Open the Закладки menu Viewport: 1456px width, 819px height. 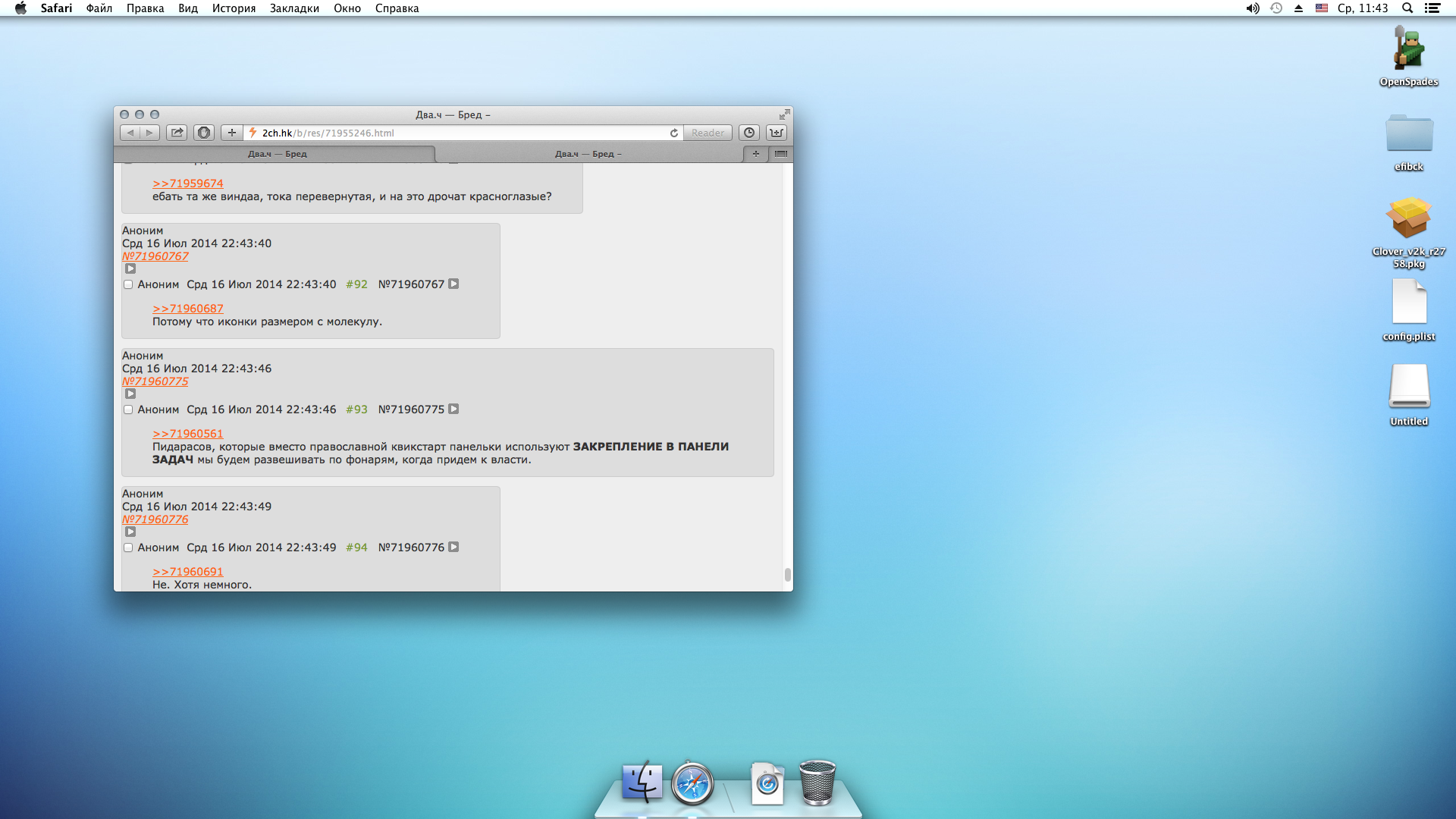pos(293,8)
